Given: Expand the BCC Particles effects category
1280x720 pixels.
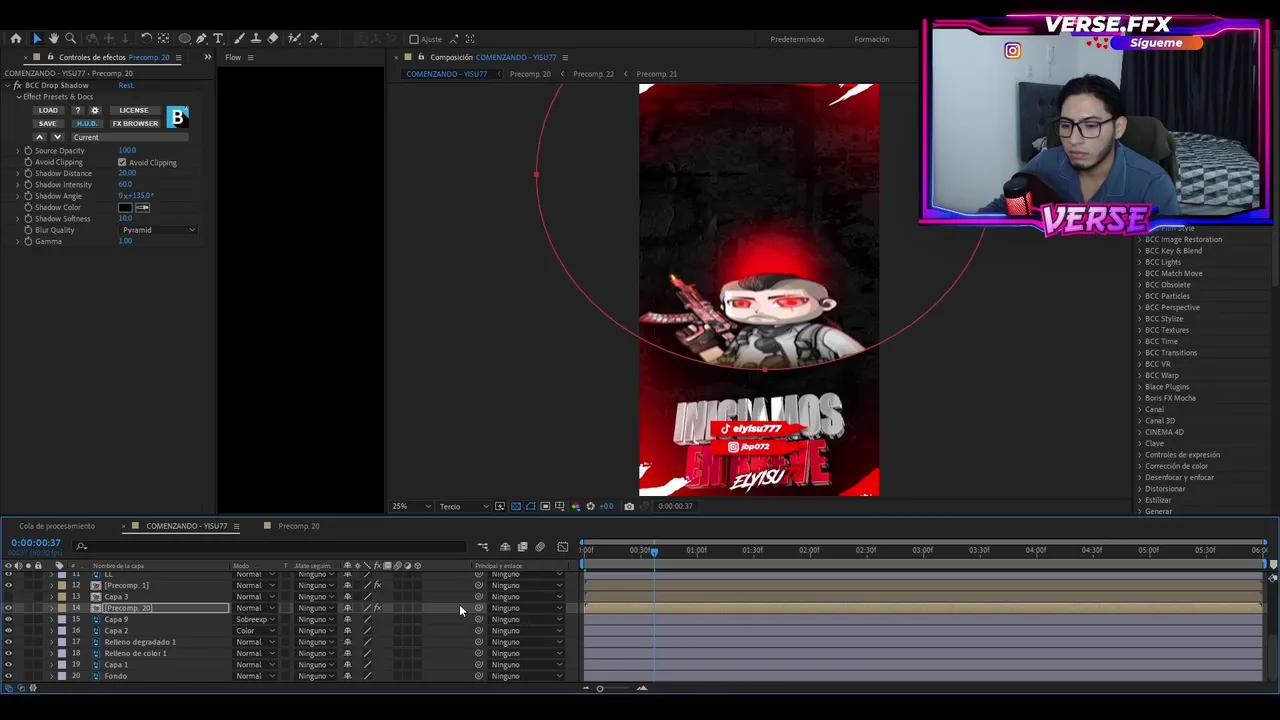Looking at the screenshot, I should point(1139,296).
